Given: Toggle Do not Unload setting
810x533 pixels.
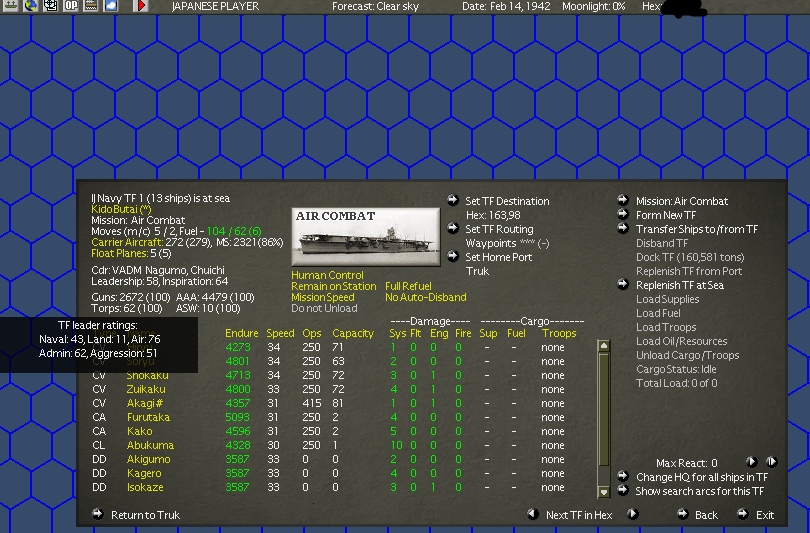Looking at the screenshot, I should coord(324,308).
